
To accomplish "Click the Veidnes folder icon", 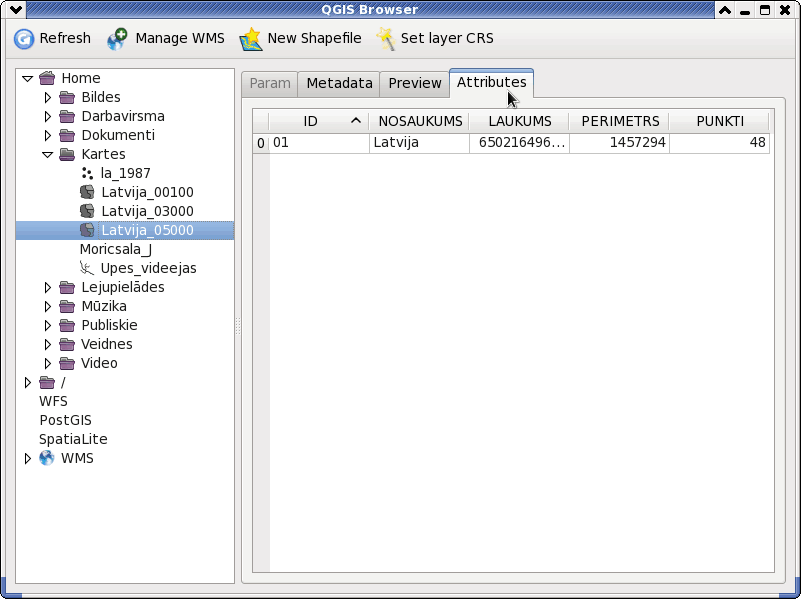I will pyautogui.click(x=67, y=344).
